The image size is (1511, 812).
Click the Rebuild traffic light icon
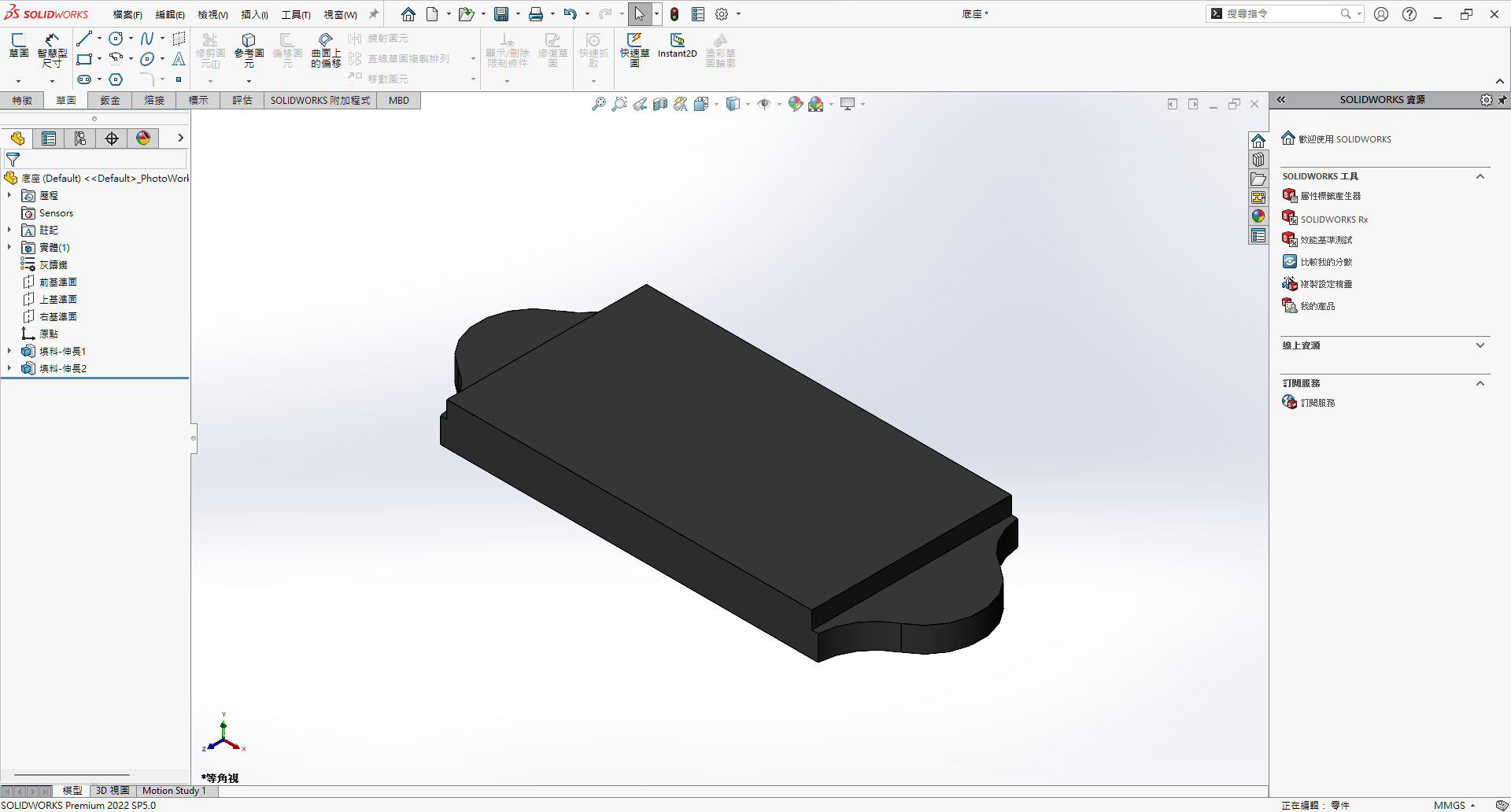coord(674,14)
